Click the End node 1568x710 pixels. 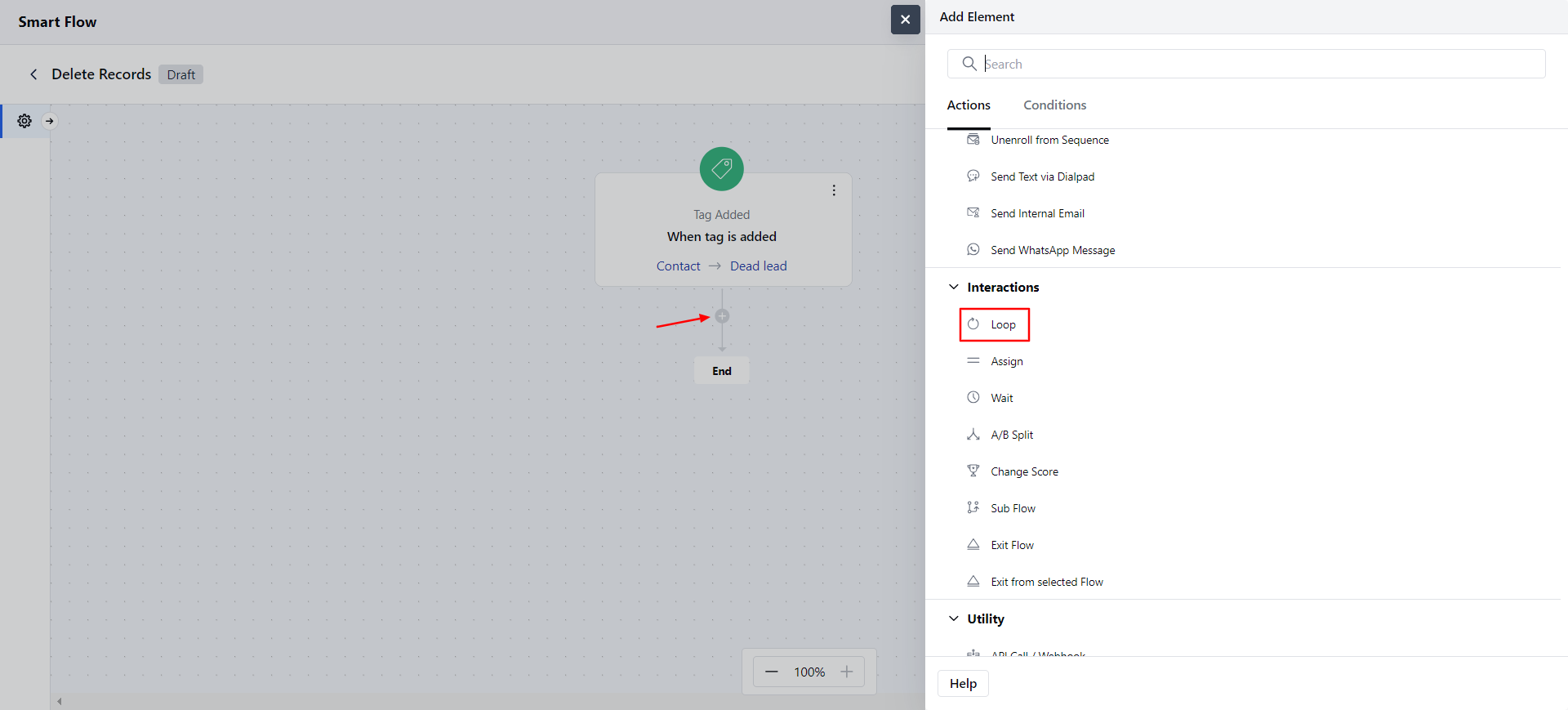pyautogui.click(x=722, y=371)
